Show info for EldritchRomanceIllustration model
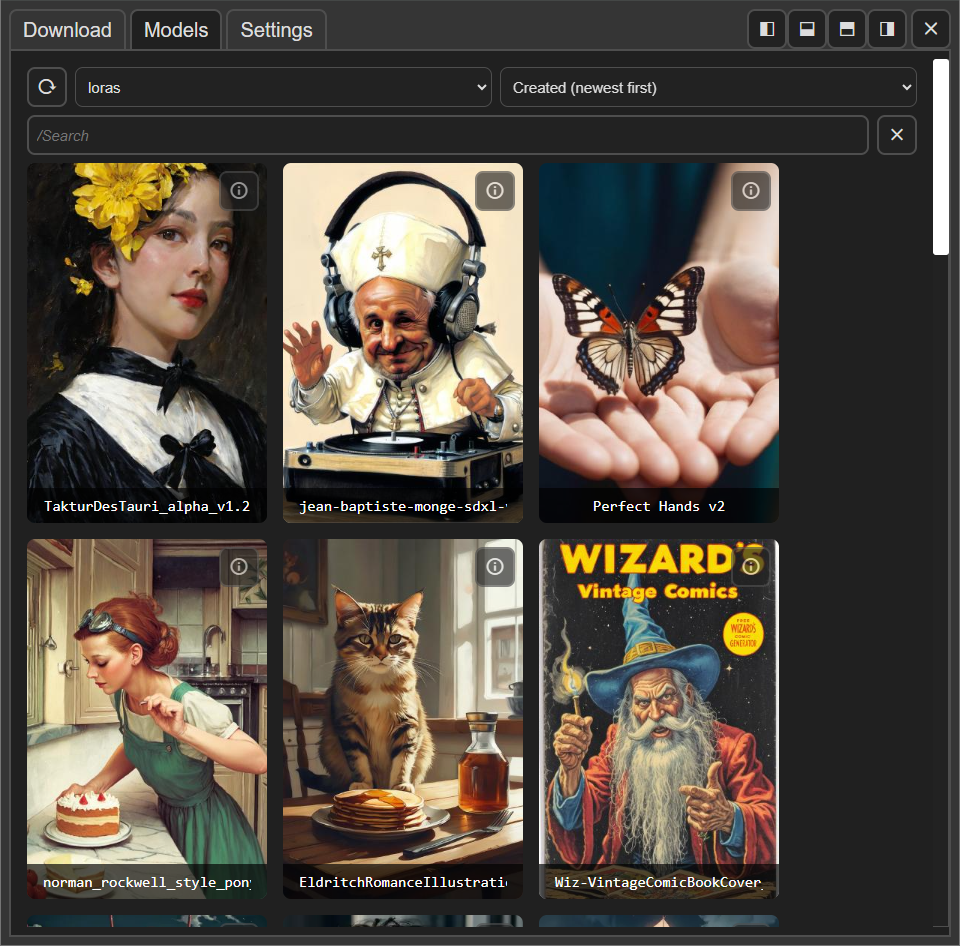The width and height of the screenshot is (960, 946). [495, 566]
